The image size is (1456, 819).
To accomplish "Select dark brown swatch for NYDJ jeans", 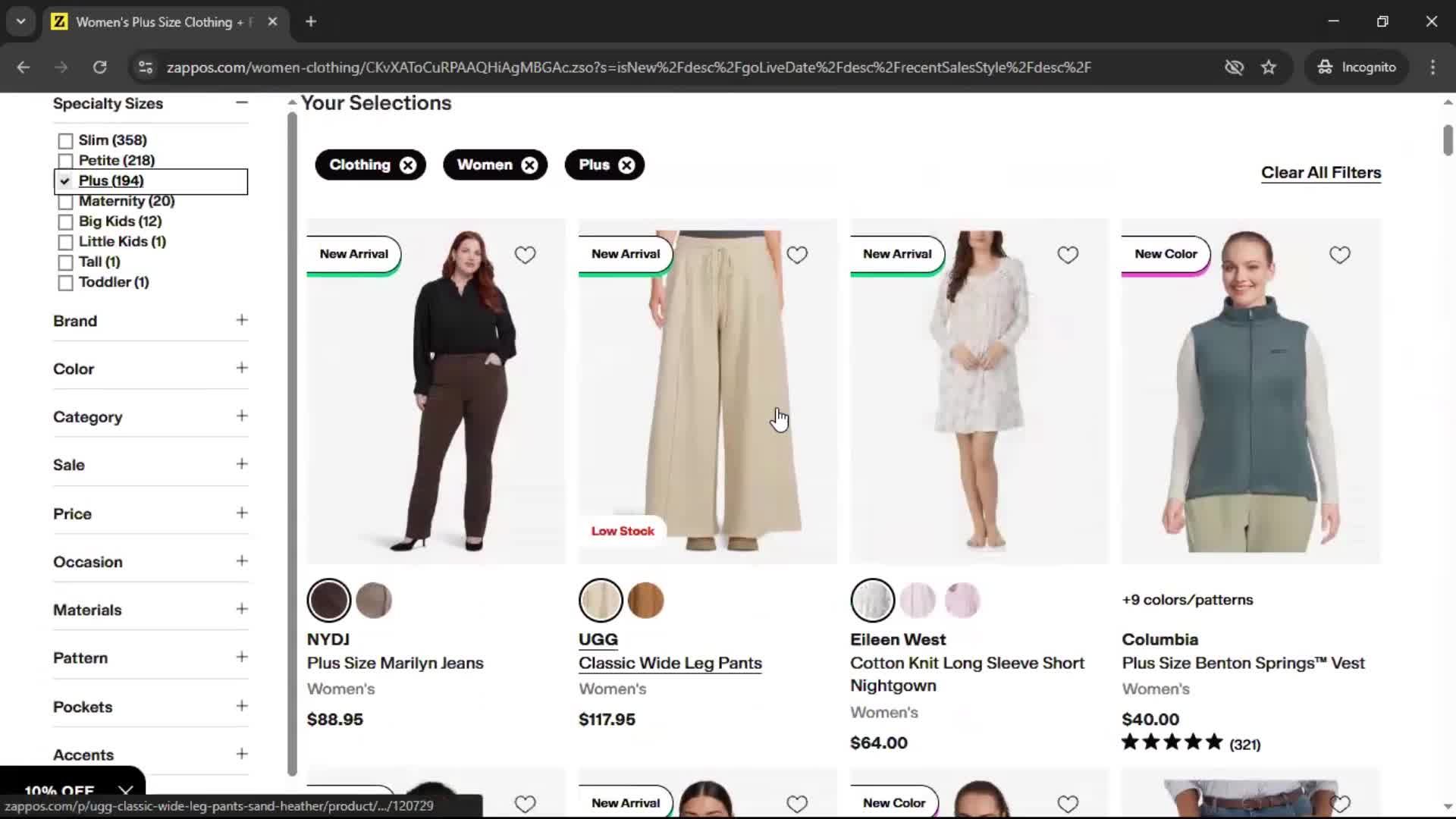I will (x=329, y=601).
